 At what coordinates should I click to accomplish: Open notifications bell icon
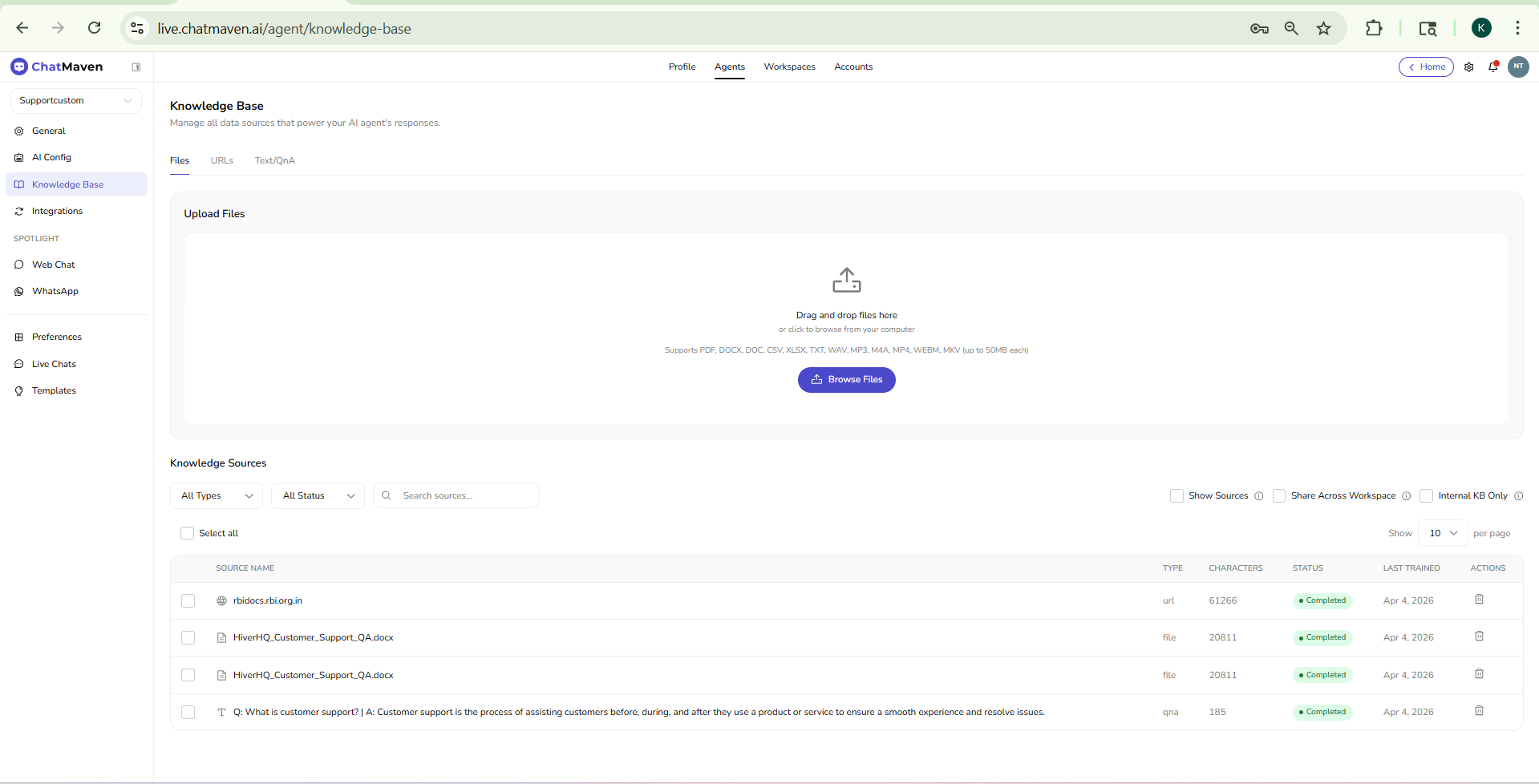point(1493,67)
